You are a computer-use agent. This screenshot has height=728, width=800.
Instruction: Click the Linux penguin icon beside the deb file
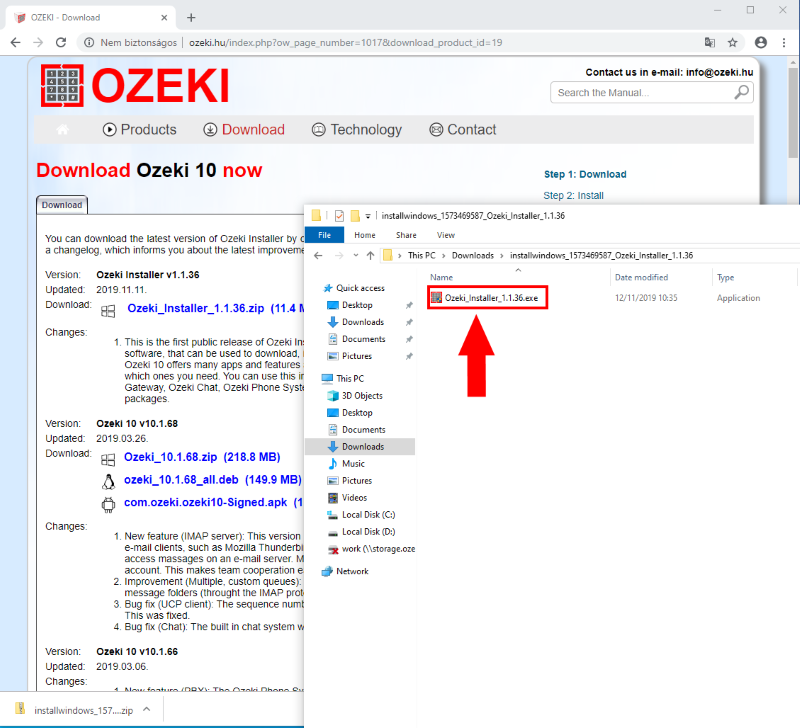(108, 482)
